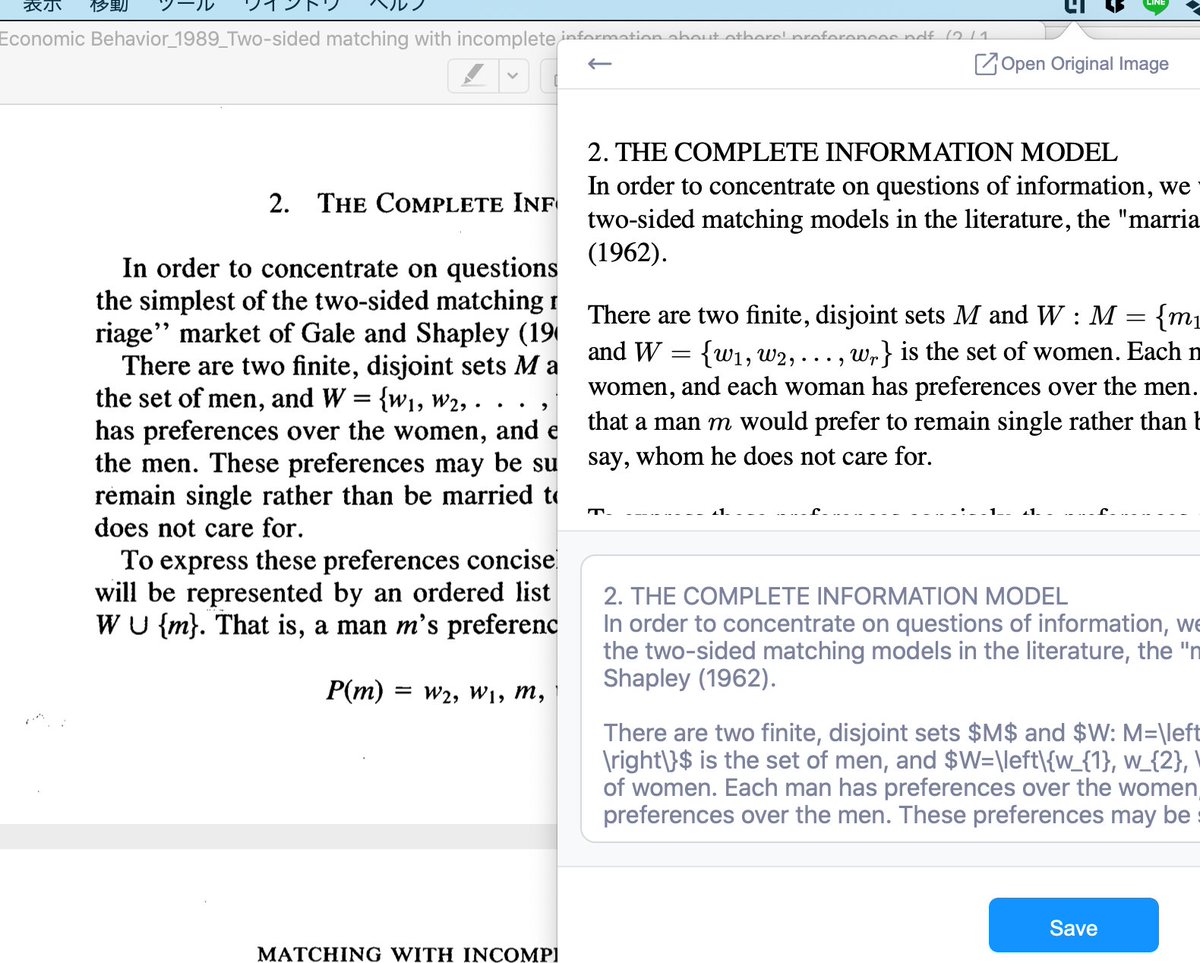Open the ヘルプ menu in the menu bar
Image resolution: width=1200 pixels, height=963 pixels.
pos(397,5)
